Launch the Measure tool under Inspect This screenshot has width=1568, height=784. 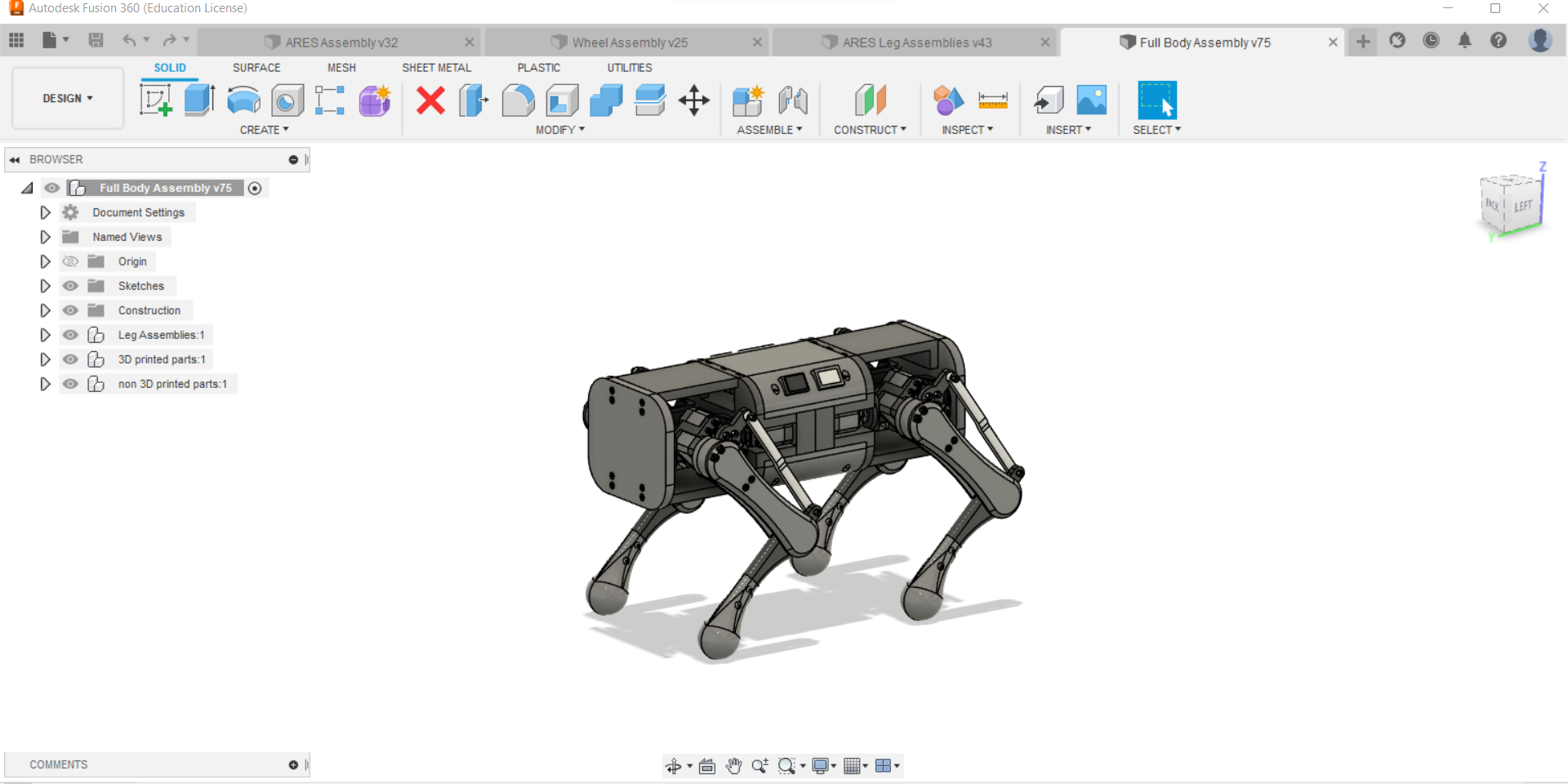(x=992, y=100)
